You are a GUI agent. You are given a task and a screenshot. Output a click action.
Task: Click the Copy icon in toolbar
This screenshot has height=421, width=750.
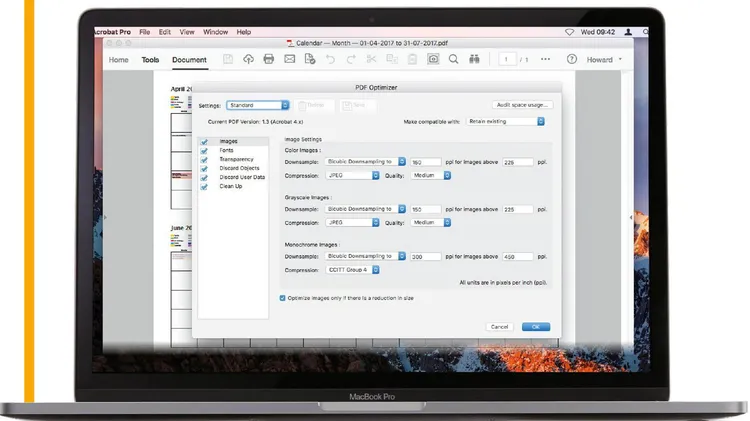[392, 59]
